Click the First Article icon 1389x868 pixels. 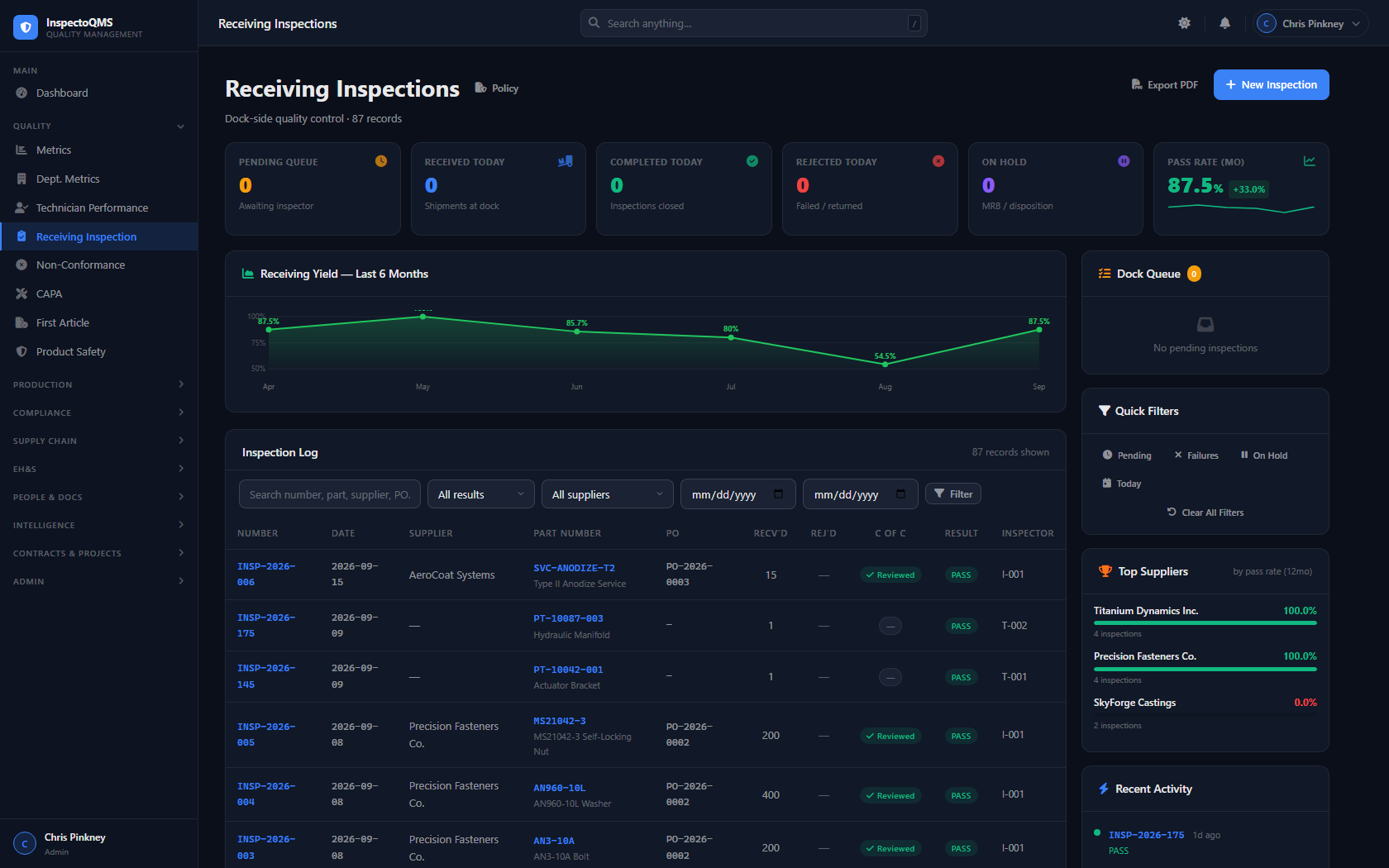[21, 322]
